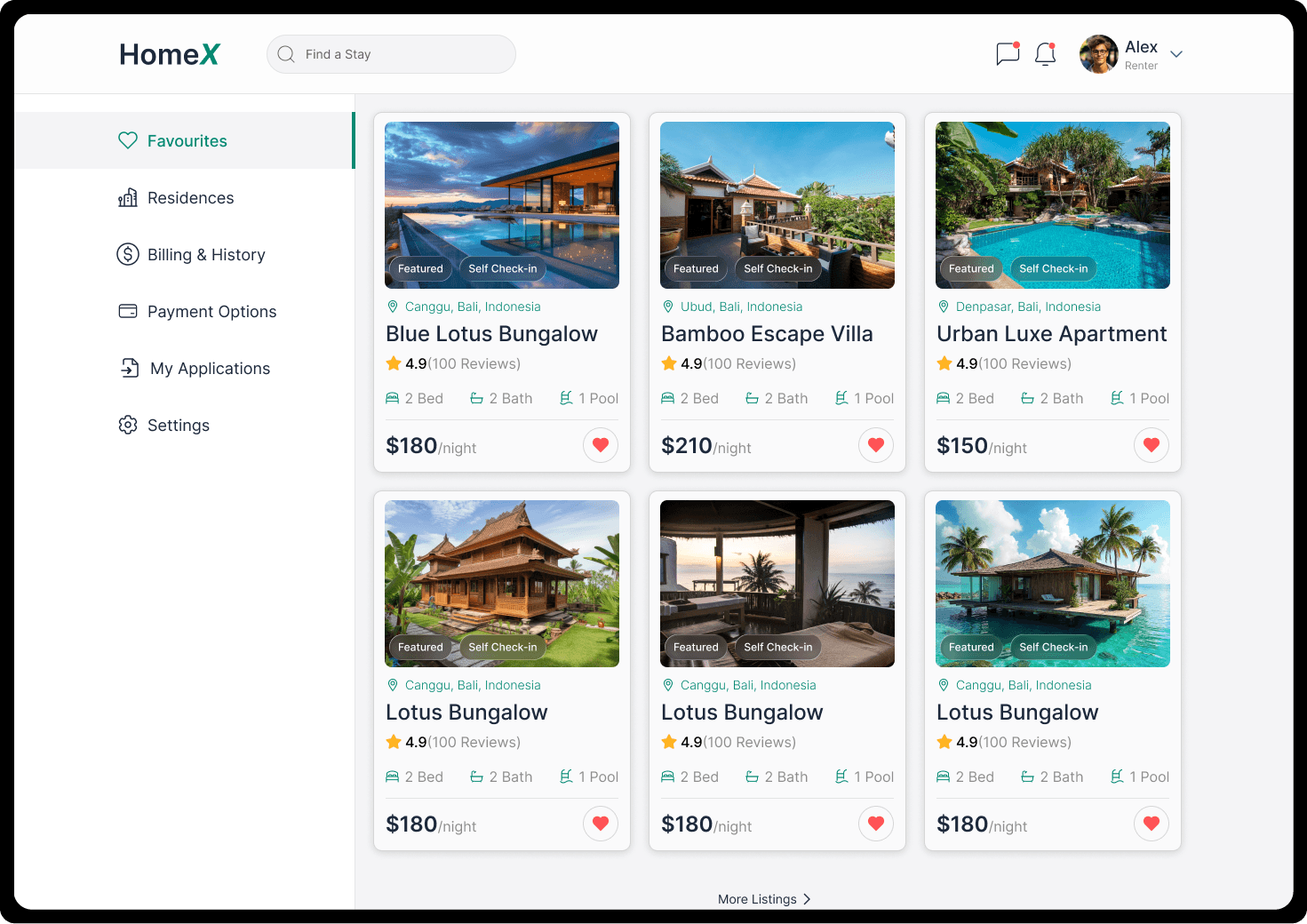This screenshot has width=1307, height=924.
Task: Click the Favourites heart icon in sidebar
Action: point(128,140)
